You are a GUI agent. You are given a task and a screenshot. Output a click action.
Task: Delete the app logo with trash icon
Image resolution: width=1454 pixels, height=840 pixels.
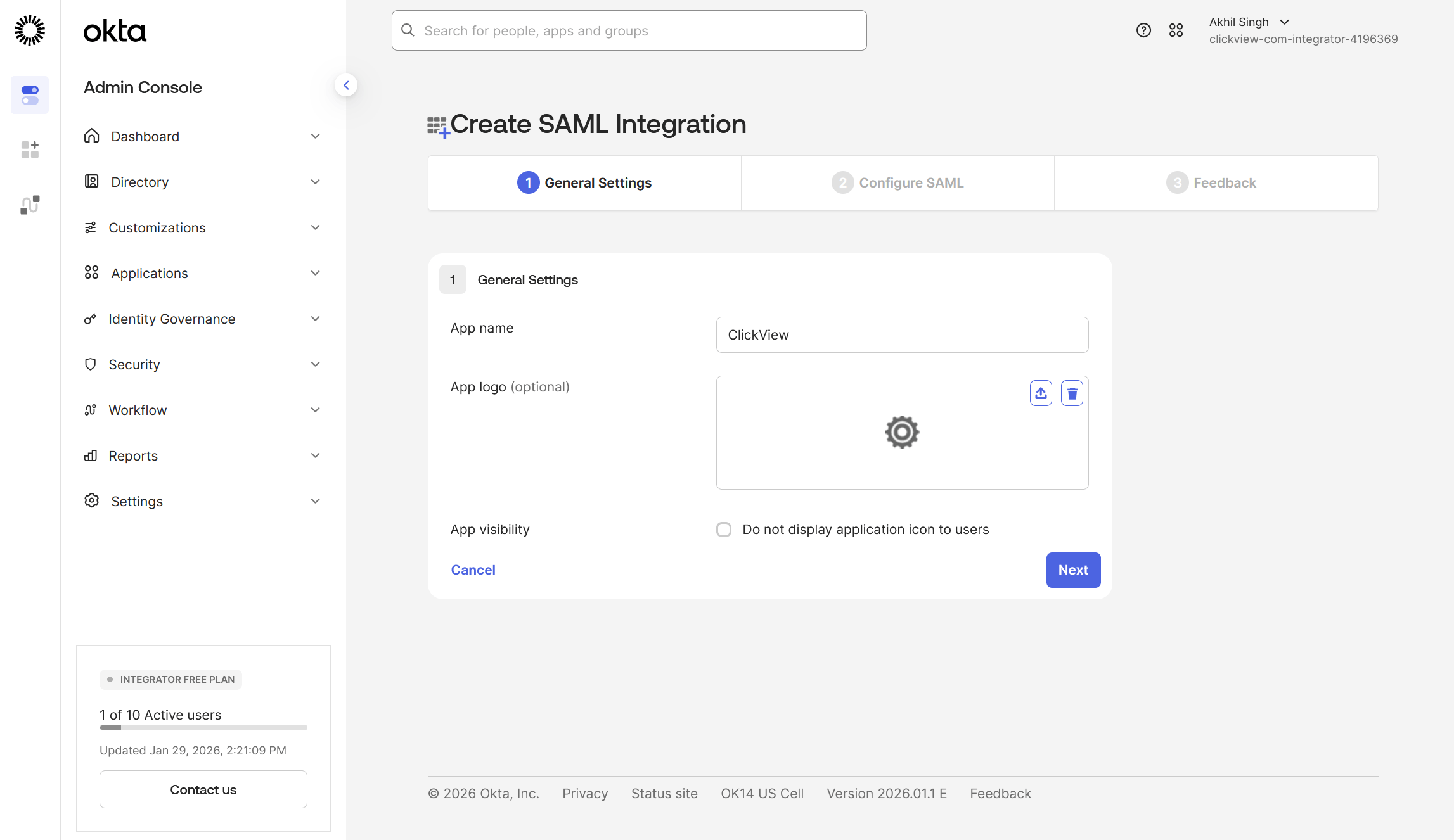(x=1072, y=393)
